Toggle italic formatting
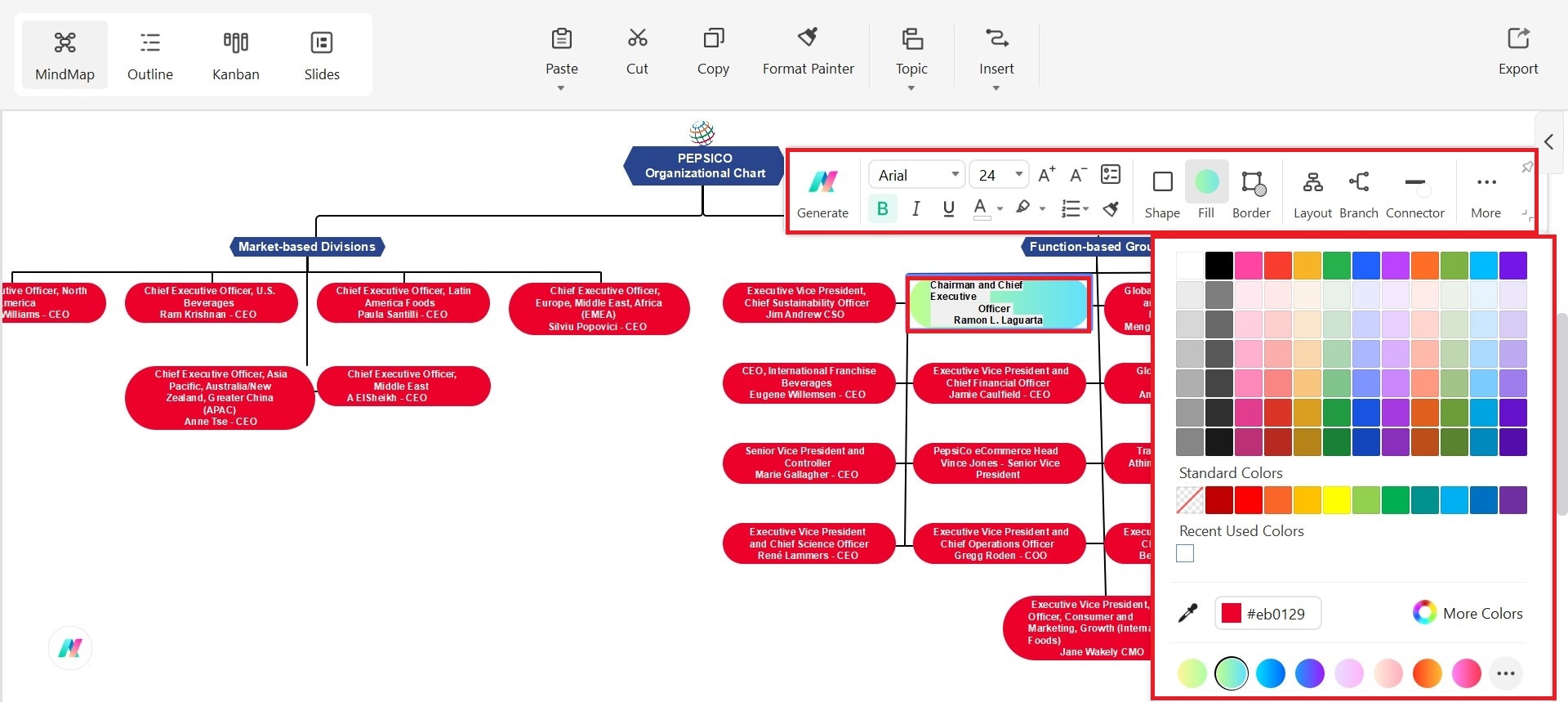Image resolution: width=1568 pixels, height=702 pixels. coord(915,208)
